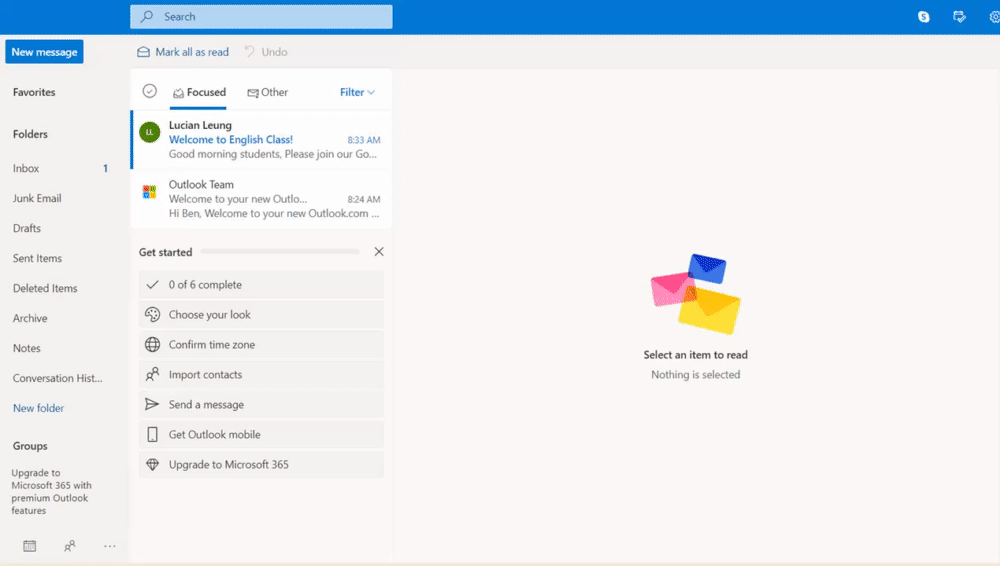Click the search magnifier icon

click(x=147, y=17)
